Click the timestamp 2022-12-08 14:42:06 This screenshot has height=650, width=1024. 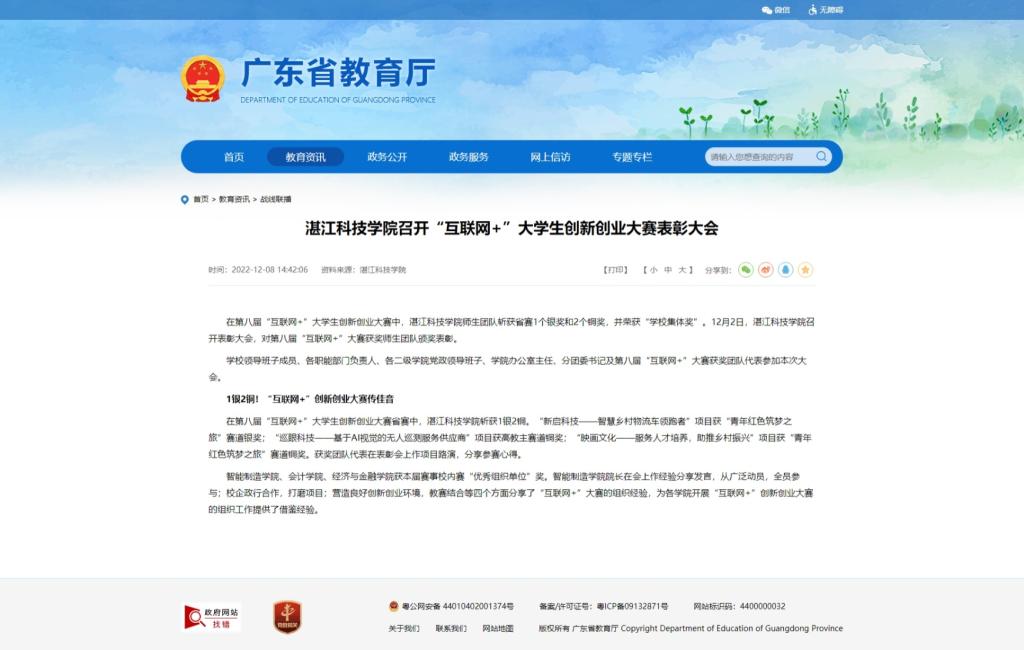[x=270, y=270]
